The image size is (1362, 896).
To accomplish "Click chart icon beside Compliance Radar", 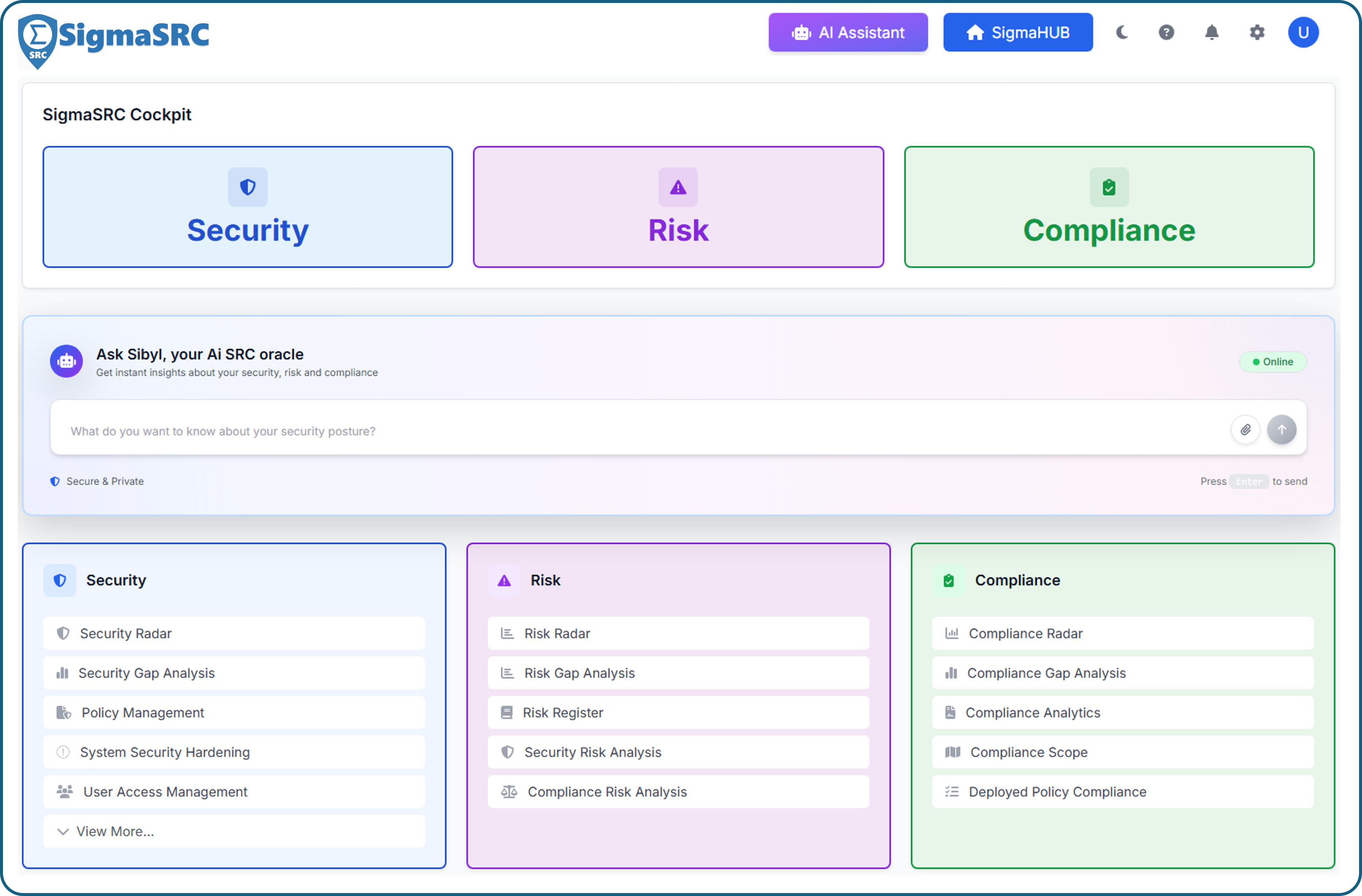I will [952, 633].
